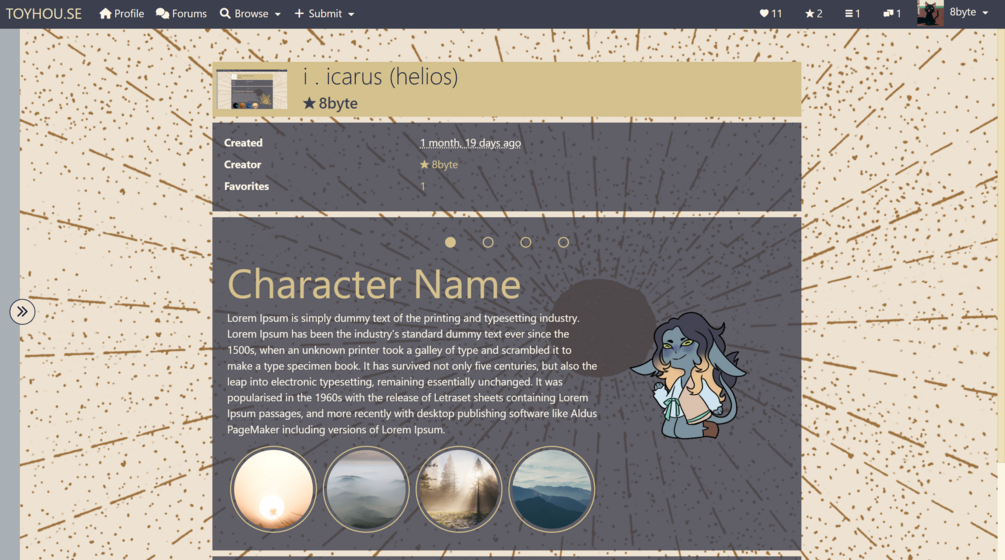1005x560 pixels.
Task: Click the 'Created' row label
Action: pyautogui.click(x=243, y=143)
